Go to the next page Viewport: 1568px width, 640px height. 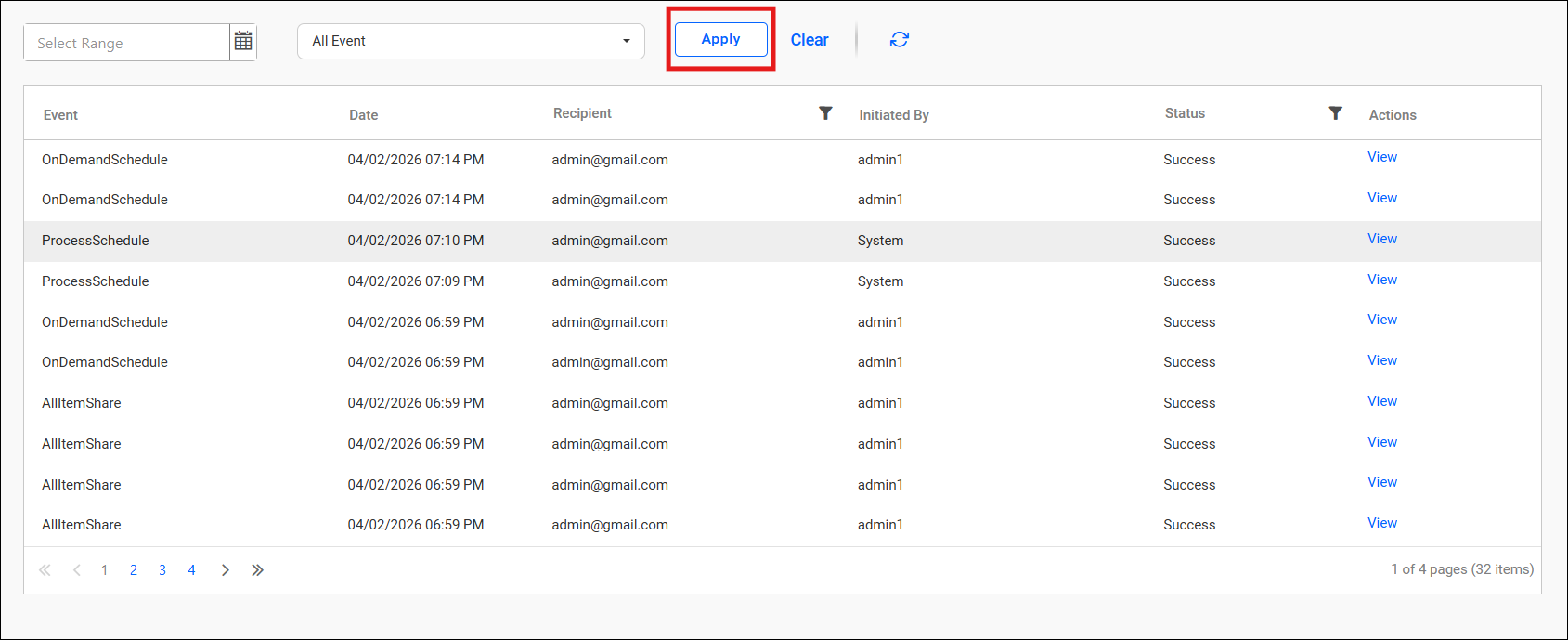click(226, 570)
